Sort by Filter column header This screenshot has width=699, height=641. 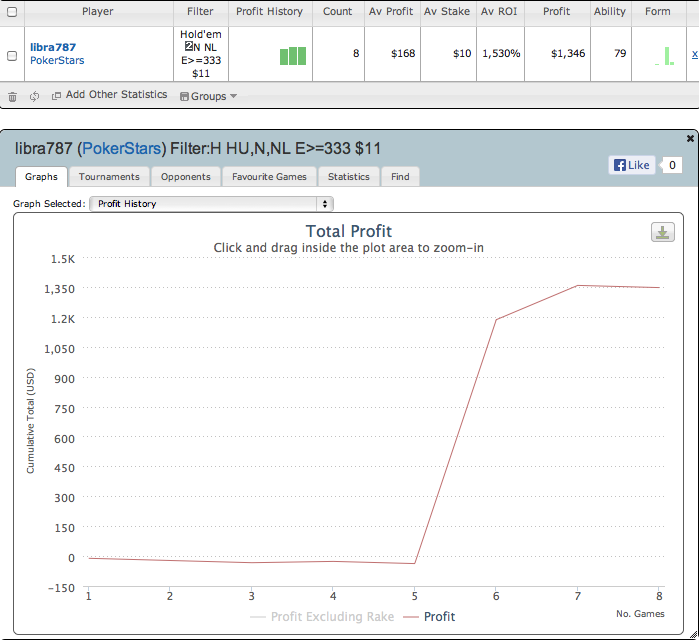201,12
